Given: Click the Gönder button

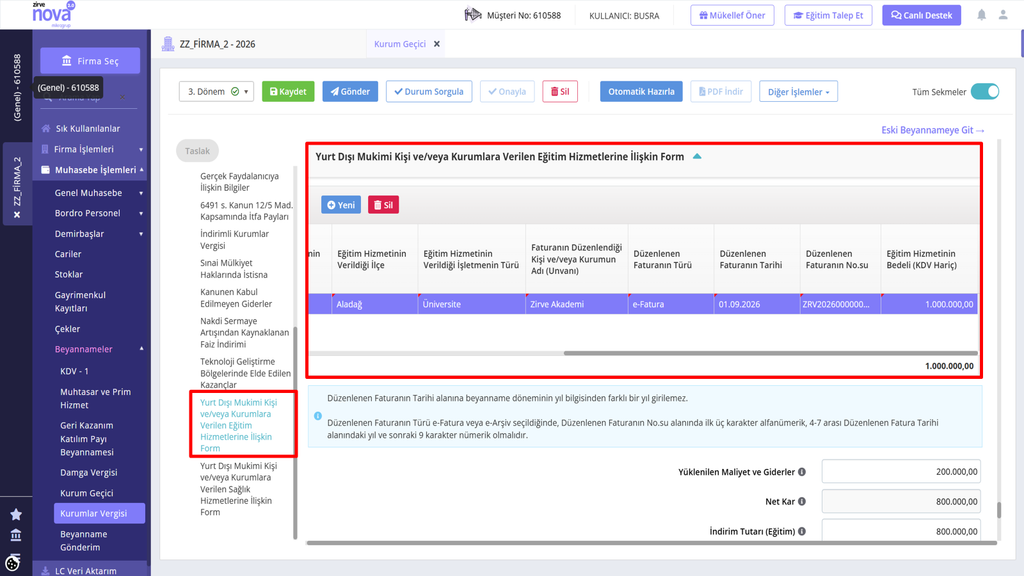Looking at the screenshot, I should (350, 91).
